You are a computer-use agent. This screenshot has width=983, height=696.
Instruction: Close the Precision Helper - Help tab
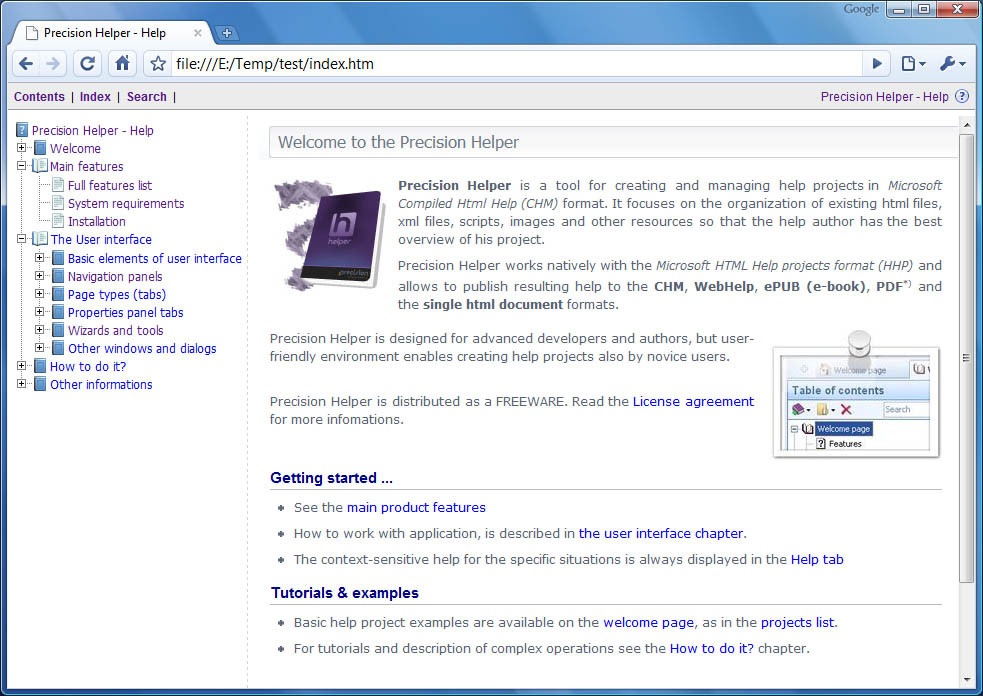point(197,33)
